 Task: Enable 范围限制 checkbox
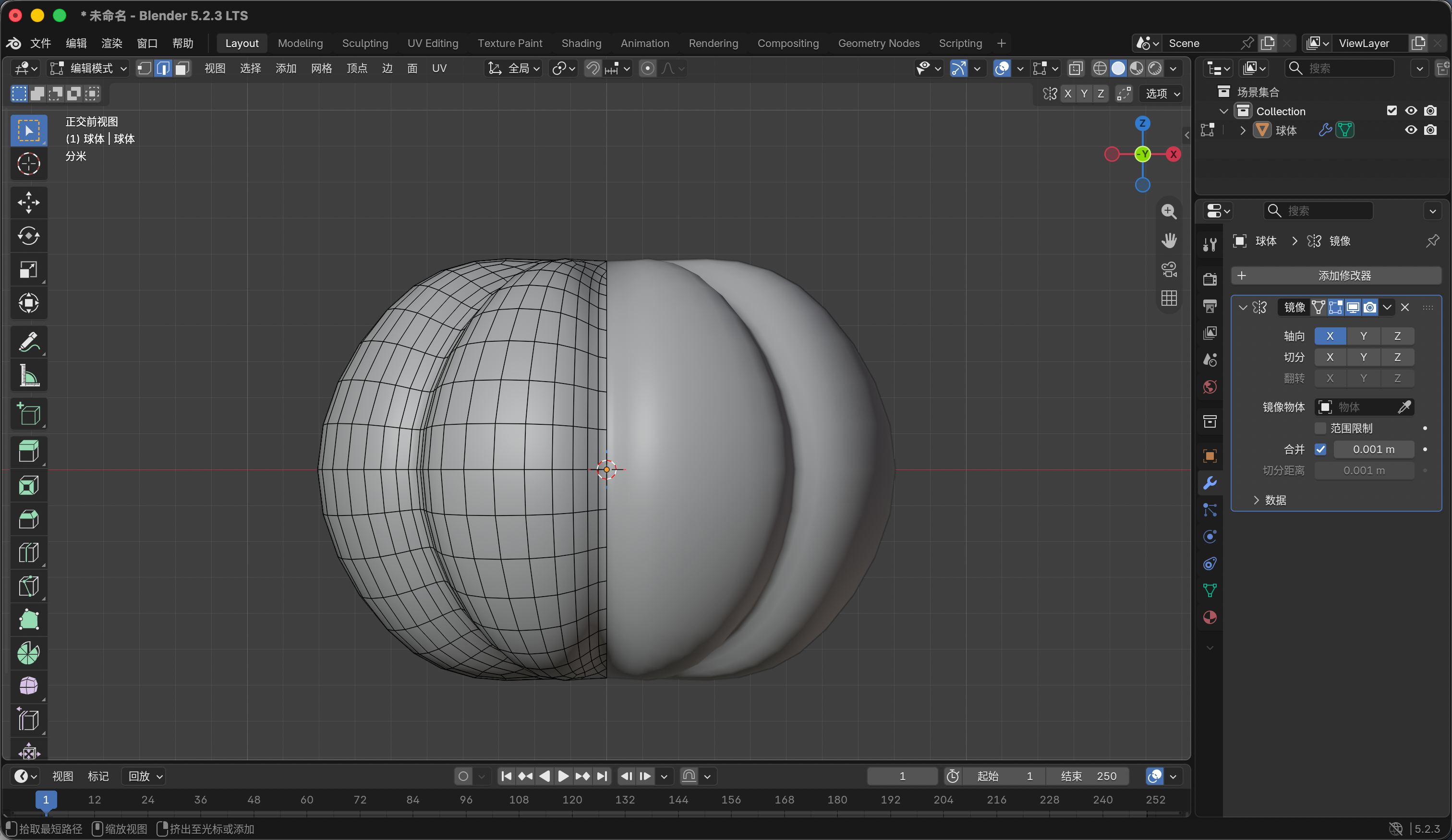tap(1320, 428)
